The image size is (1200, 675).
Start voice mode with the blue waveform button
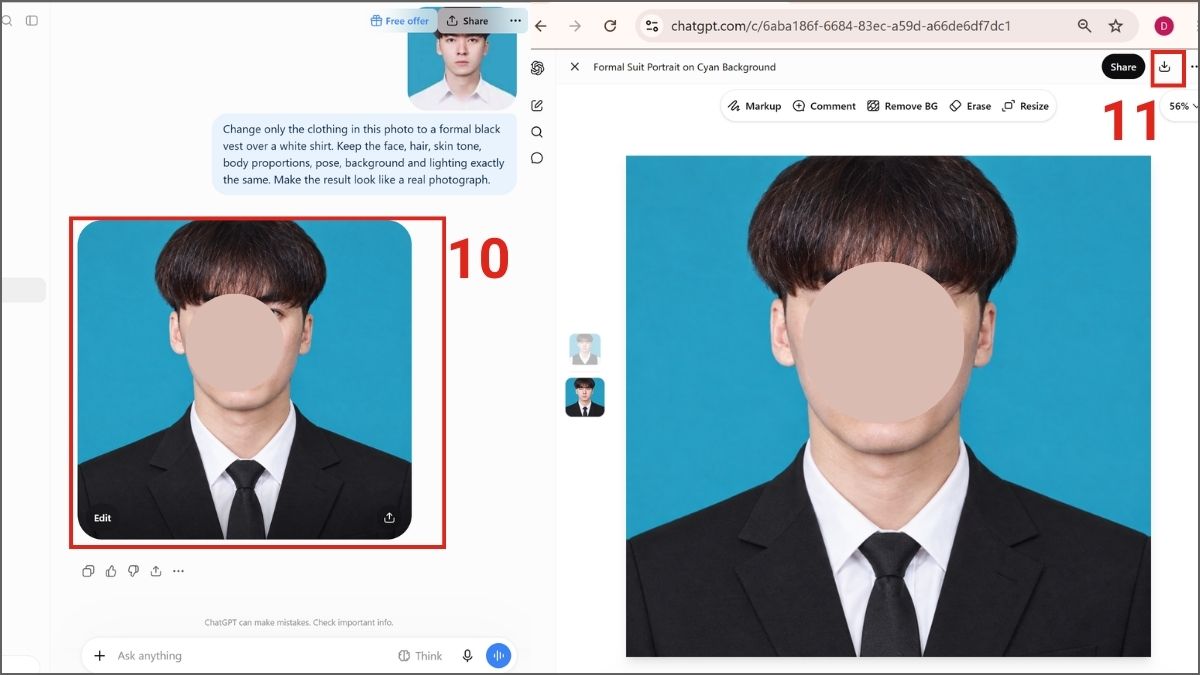498,656
